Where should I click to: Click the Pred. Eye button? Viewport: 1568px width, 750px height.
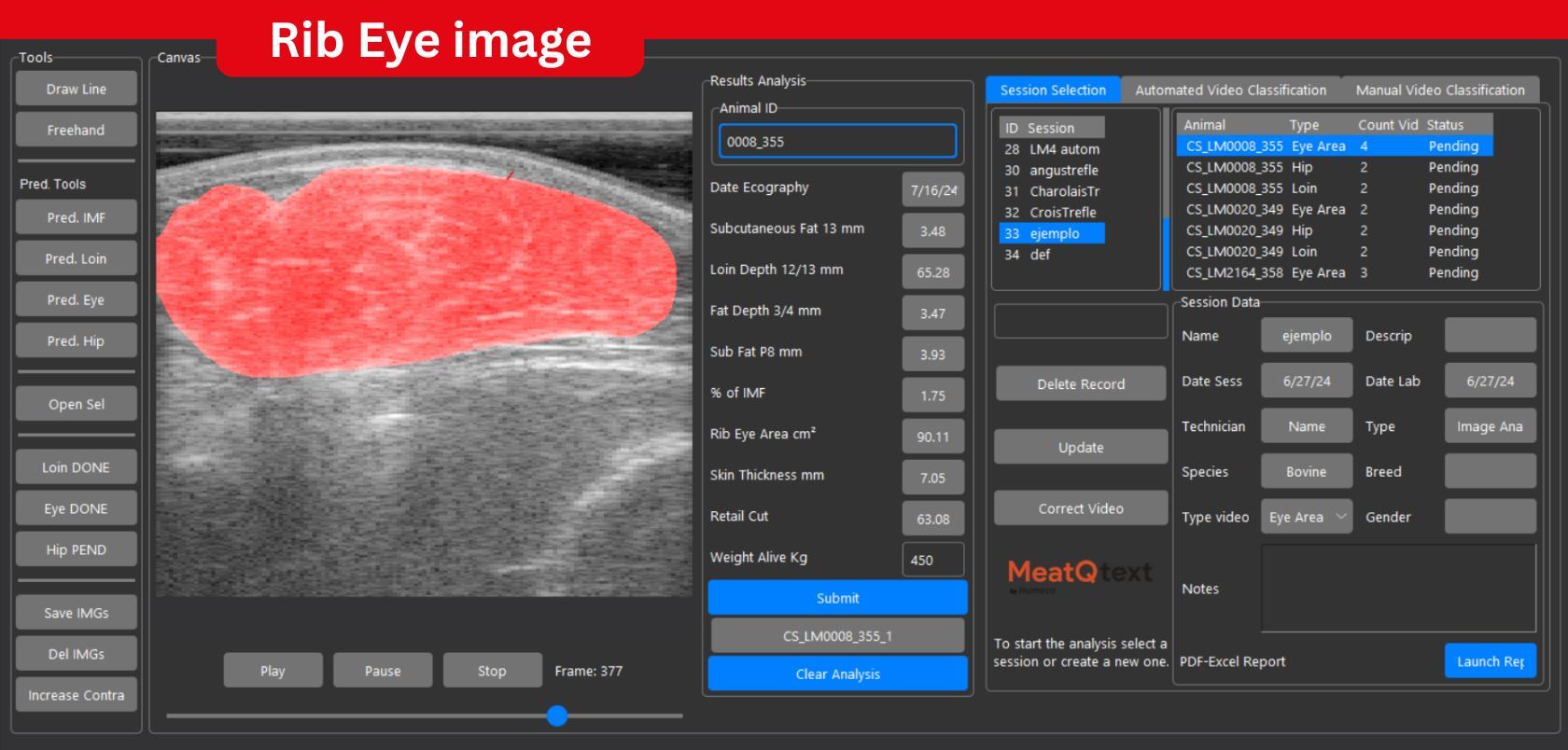76,299
